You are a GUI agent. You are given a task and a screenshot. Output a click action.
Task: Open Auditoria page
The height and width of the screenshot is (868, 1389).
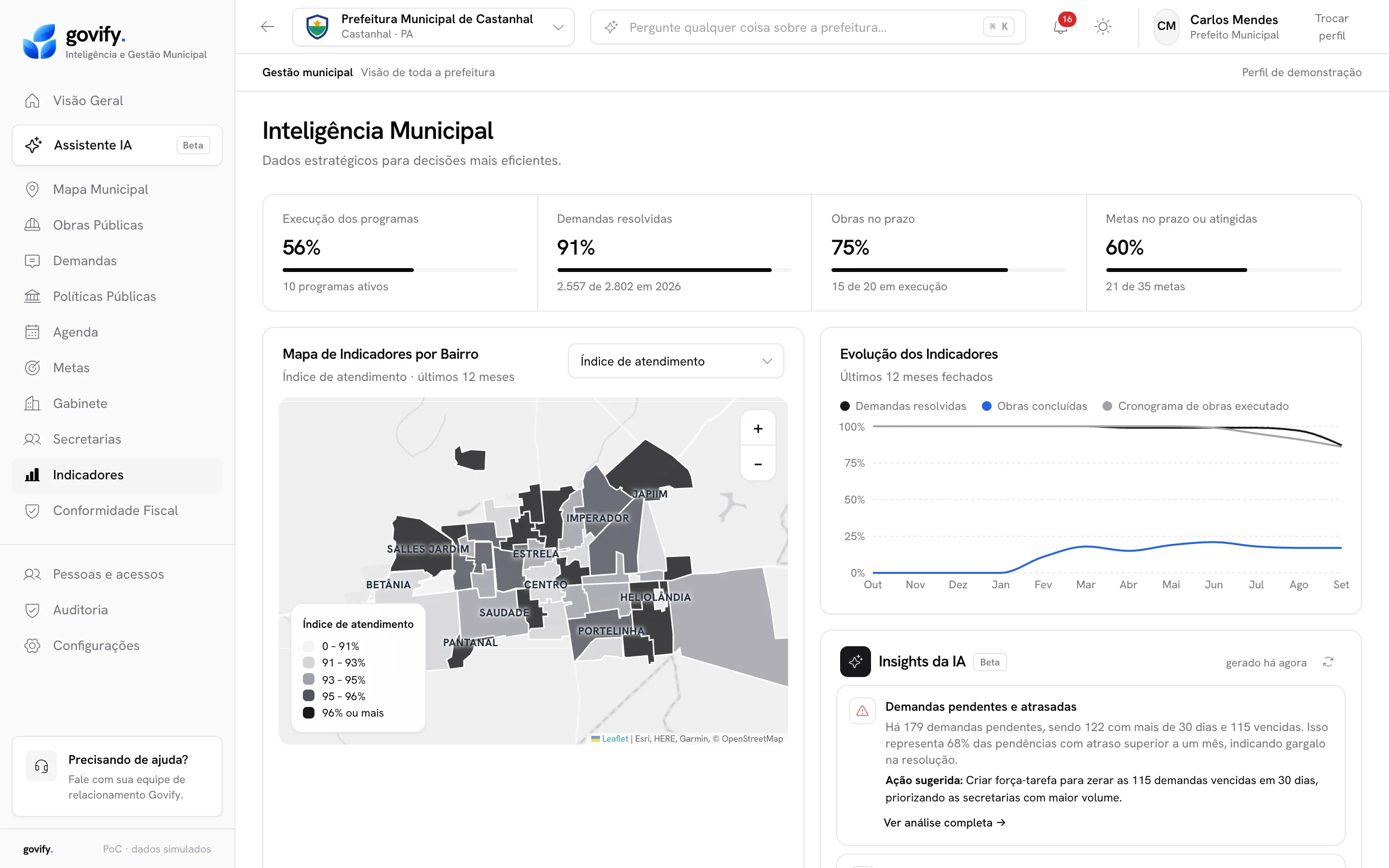pos(117,610)
